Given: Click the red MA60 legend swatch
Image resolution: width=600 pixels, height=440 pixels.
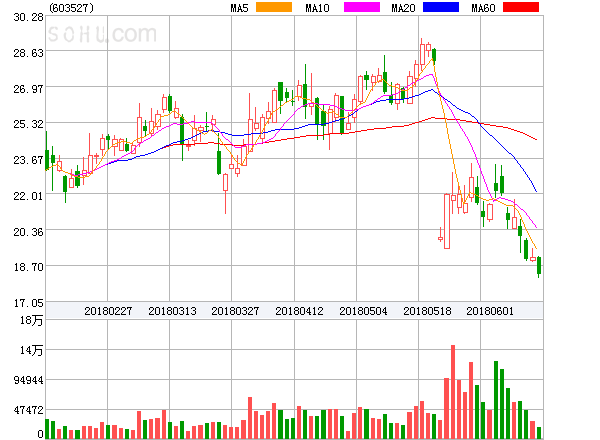Looking at the screenshot, I should point(521,7).
